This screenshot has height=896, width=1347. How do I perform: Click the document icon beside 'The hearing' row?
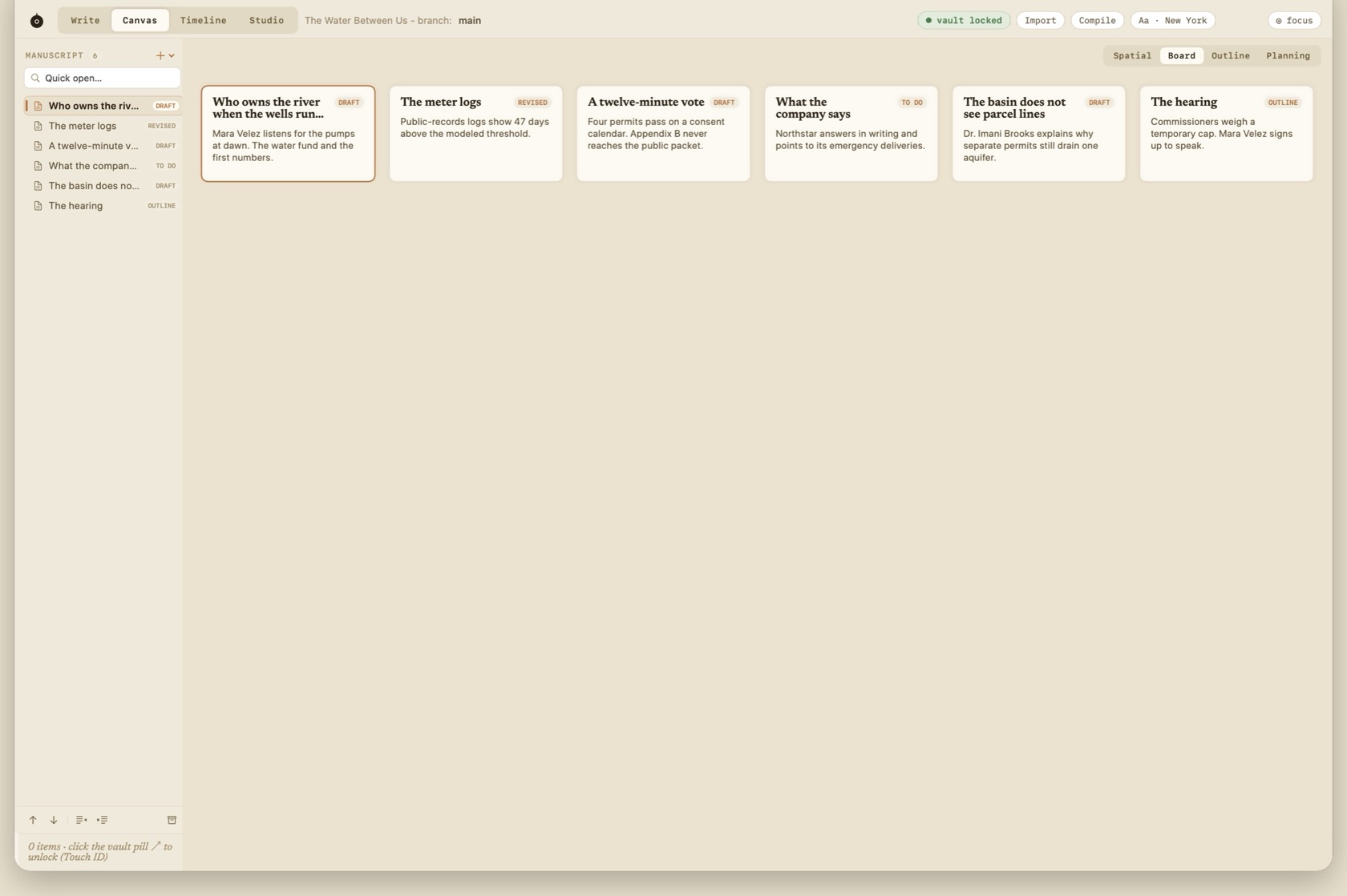pos(38,206)
